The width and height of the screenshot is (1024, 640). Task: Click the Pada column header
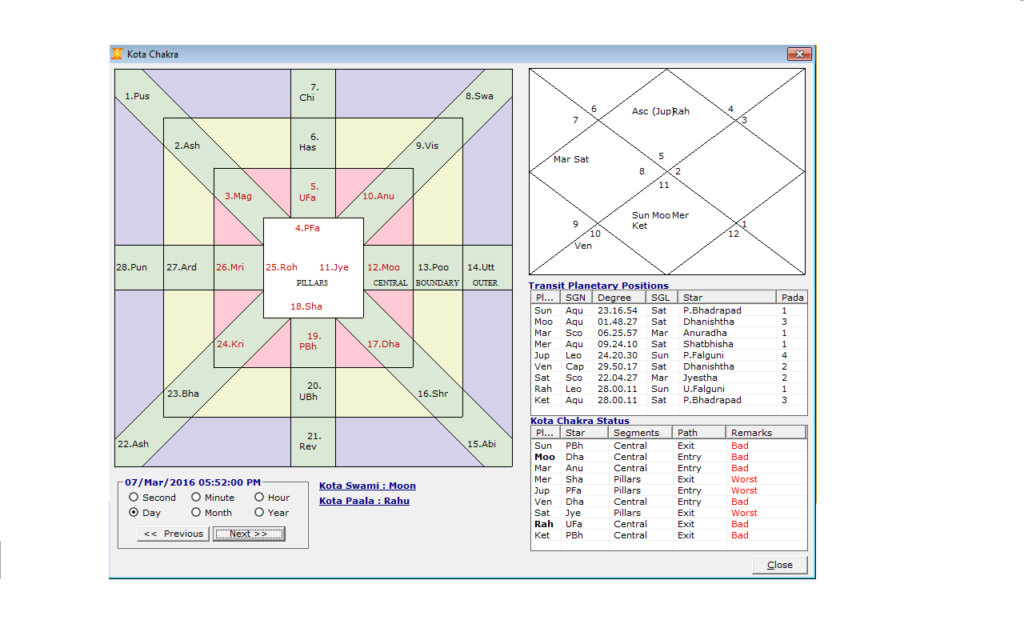(x=792, y=297)
